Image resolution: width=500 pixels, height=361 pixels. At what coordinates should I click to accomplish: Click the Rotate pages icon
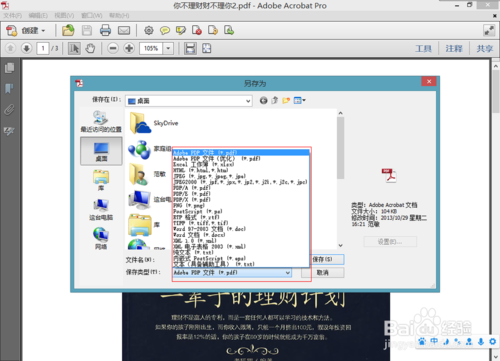pos(213,31)
